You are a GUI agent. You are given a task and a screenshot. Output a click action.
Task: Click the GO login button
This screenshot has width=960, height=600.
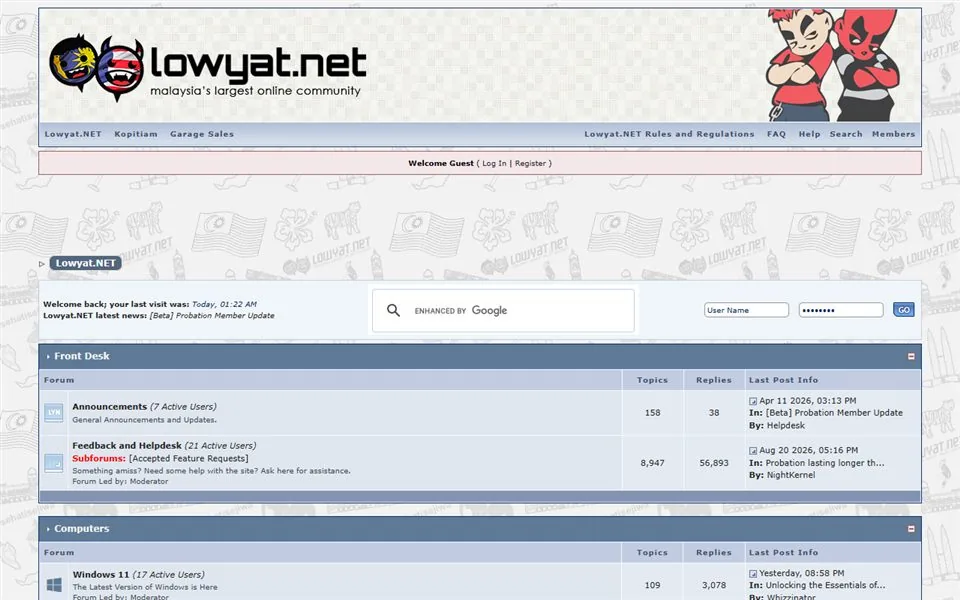coord(904,310)
